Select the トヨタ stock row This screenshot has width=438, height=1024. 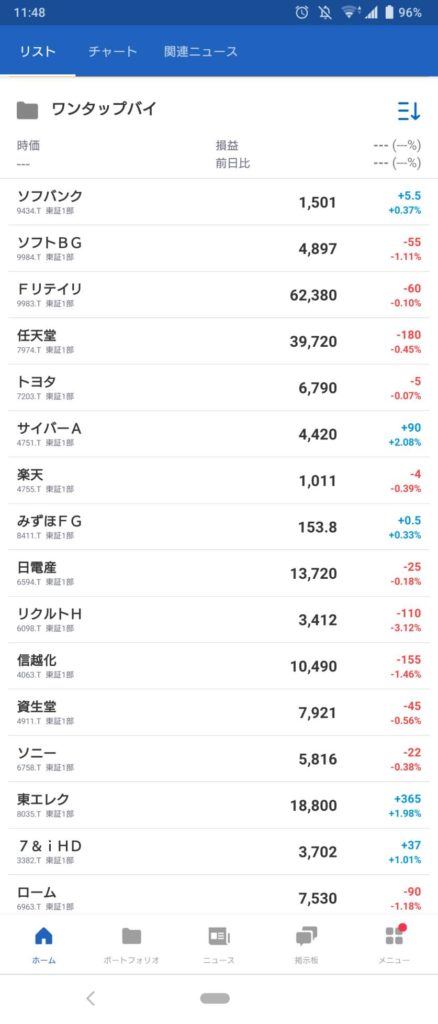click(x=219, y=387)
